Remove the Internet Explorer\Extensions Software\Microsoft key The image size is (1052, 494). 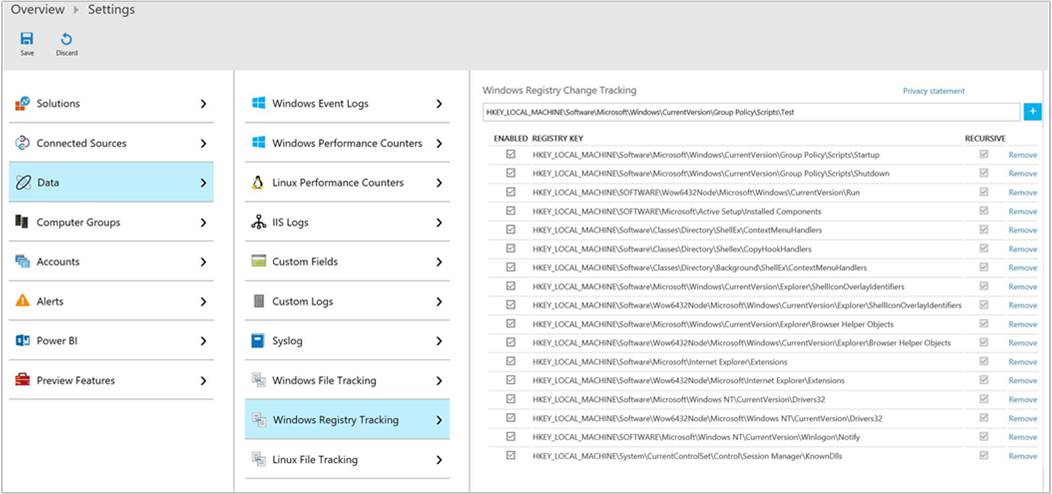click(x=1022, y=362)
